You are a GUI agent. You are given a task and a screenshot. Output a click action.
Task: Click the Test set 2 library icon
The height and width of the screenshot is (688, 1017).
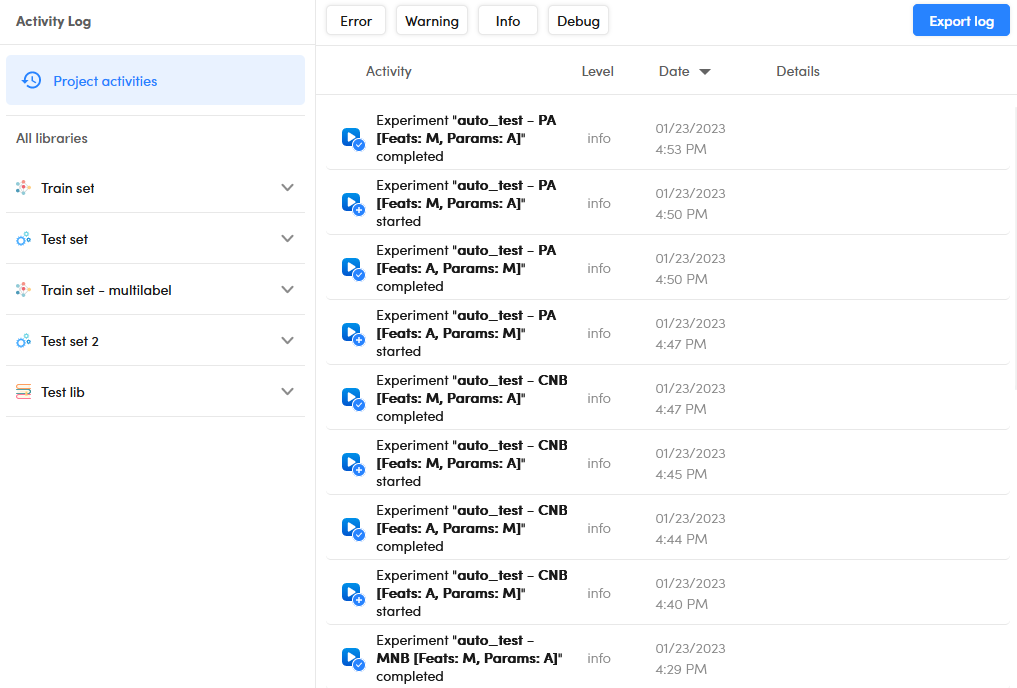(24, 341)
